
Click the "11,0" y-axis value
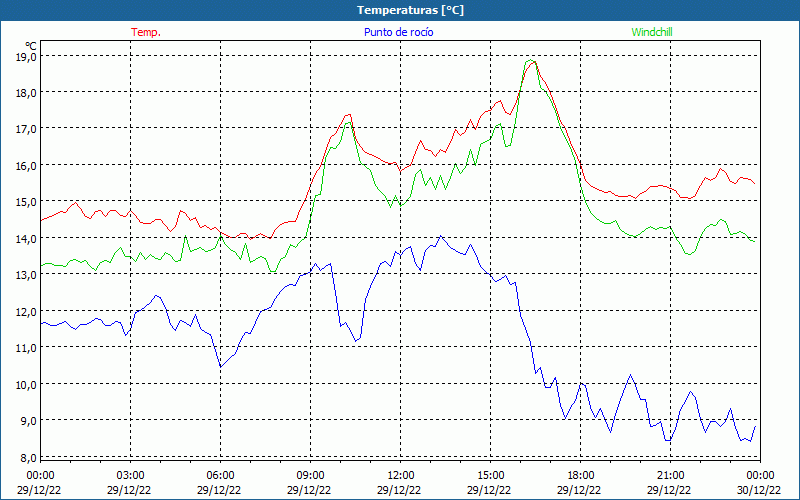26,348
